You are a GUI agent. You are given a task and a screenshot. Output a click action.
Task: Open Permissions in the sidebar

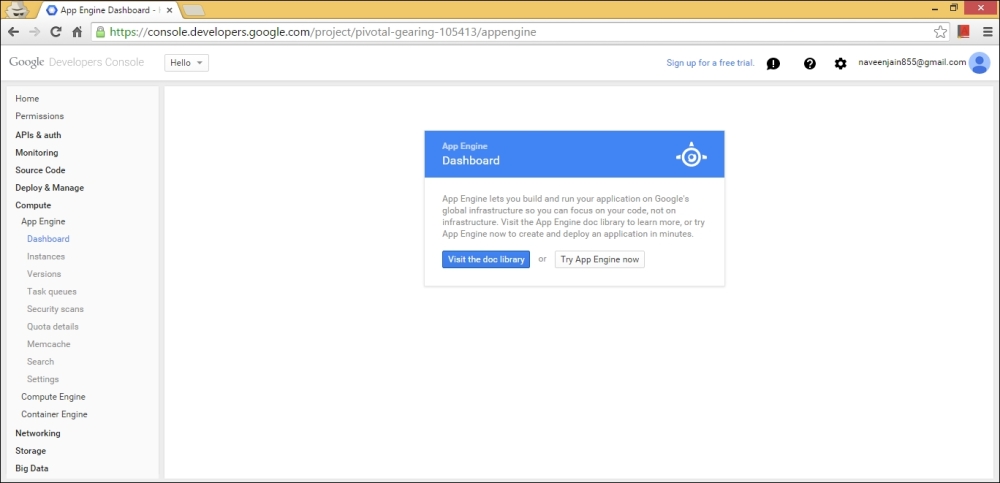pos(40,116)
